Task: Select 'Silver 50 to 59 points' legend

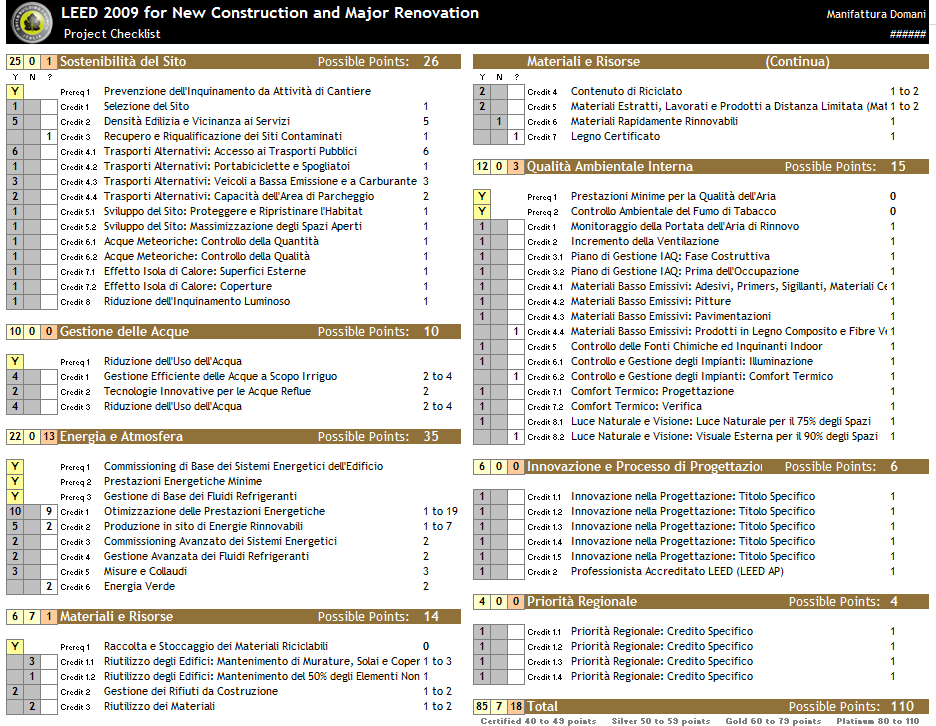Action: click(661, 721)
